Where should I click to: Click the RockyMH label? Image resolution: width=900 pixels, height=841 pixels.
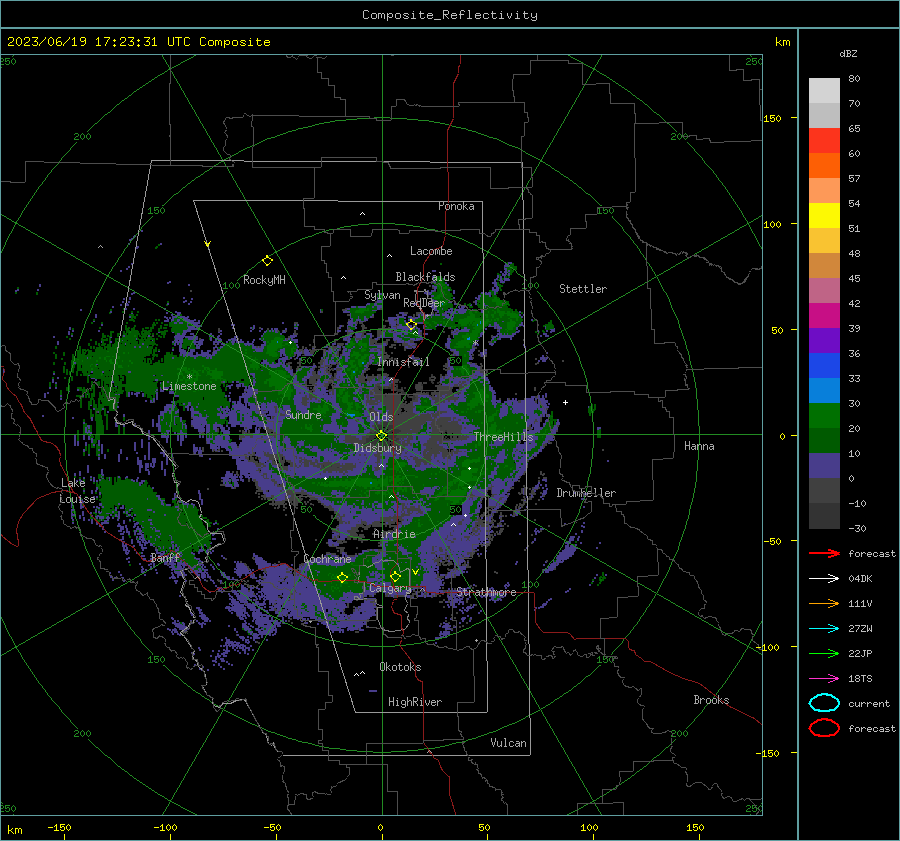(x=264, y=280)
